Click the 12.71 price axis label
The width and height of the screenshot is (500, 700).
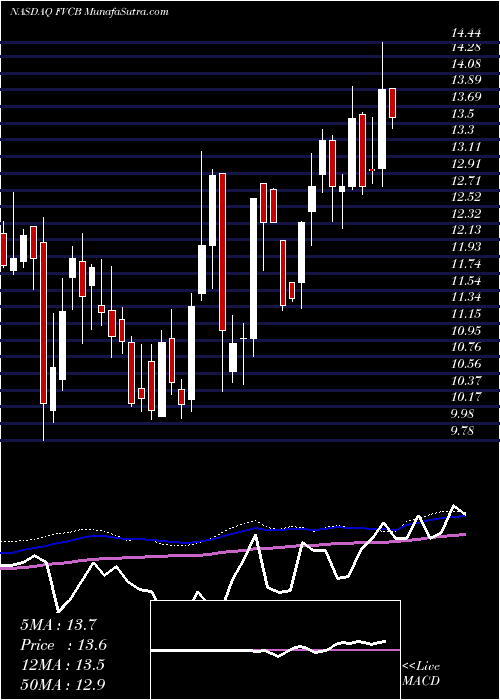pyautogui.click(x=466, y=181)
